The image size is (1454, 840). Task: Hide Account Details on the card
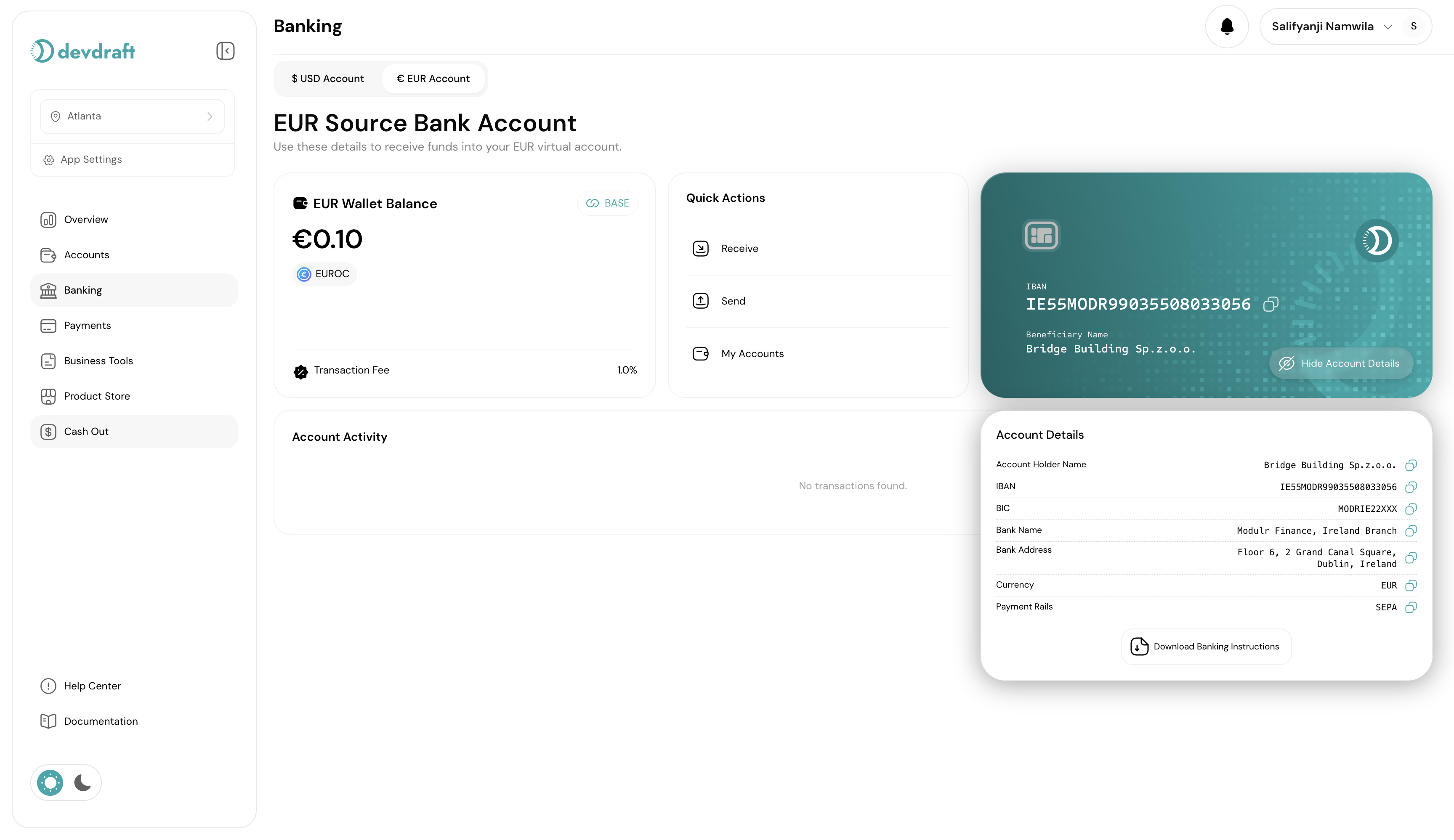point(1340,363)
